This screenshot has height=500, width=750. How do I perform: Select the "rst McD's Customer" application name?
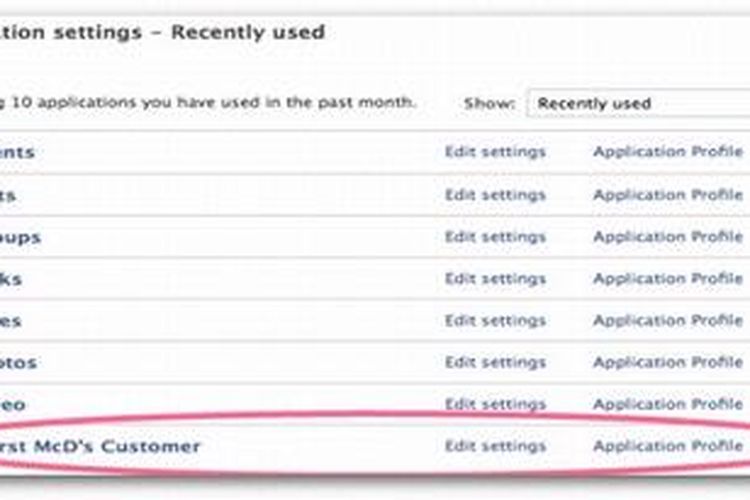click(100, 446)
